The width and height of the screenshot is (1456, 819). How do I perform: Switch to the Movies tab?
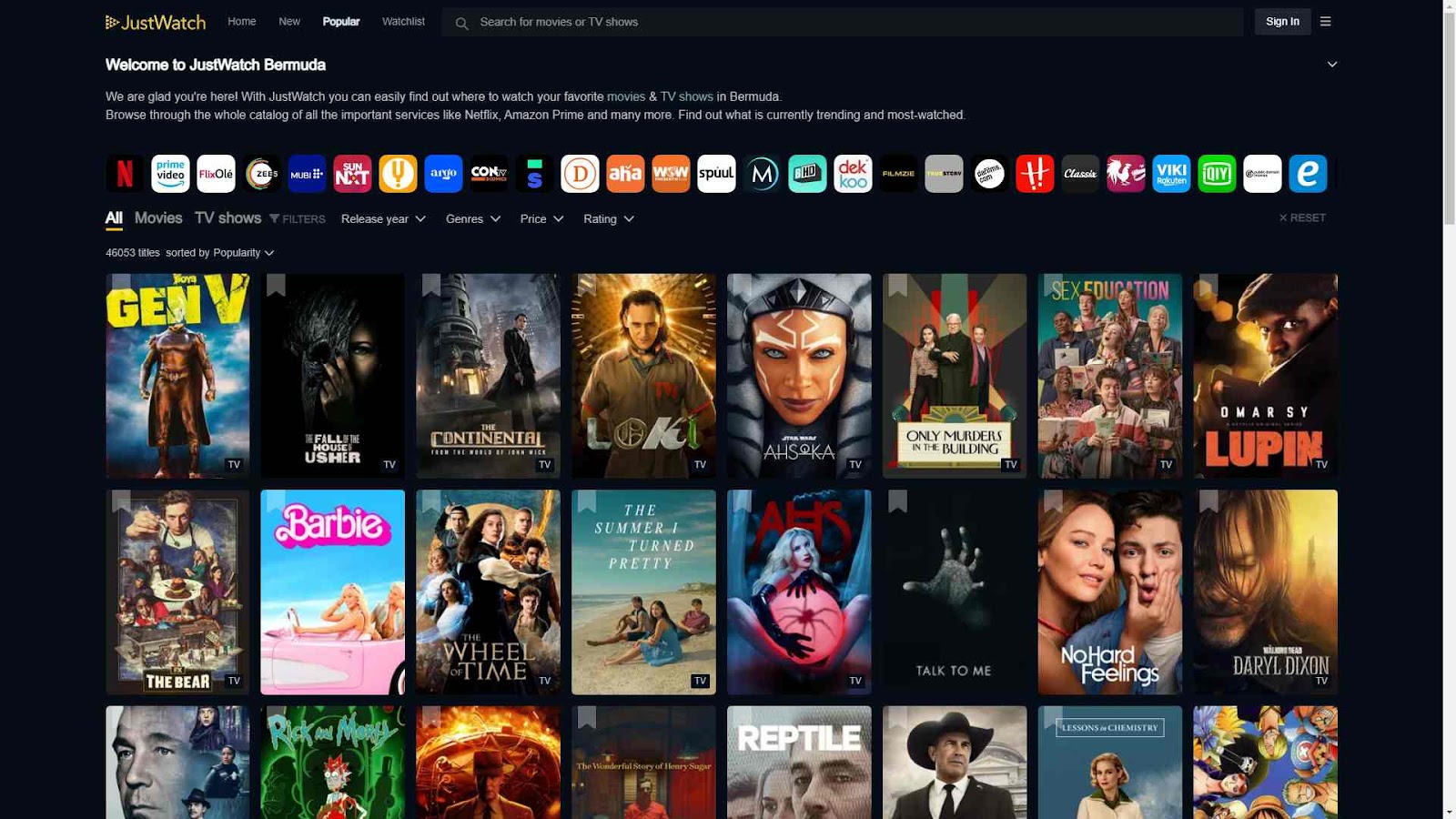click(x=158, y=218)
